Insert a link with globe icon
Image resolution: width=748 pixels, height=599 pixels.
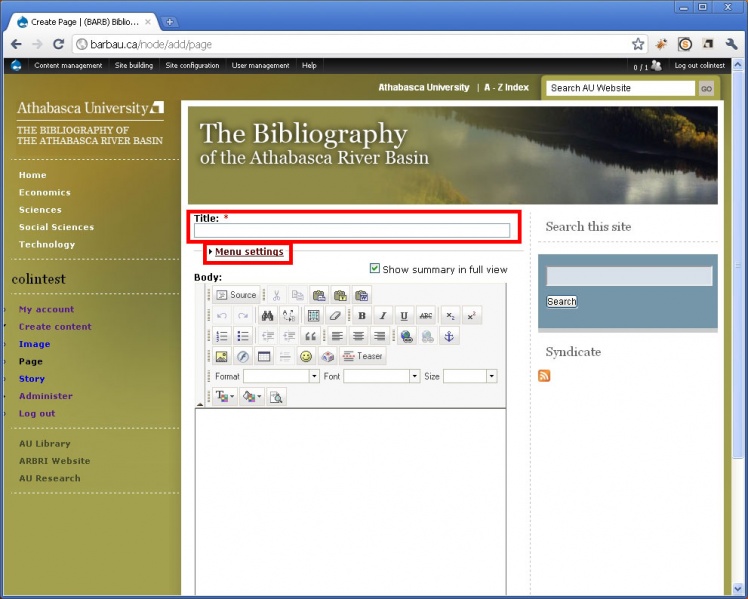click(406, 336)
